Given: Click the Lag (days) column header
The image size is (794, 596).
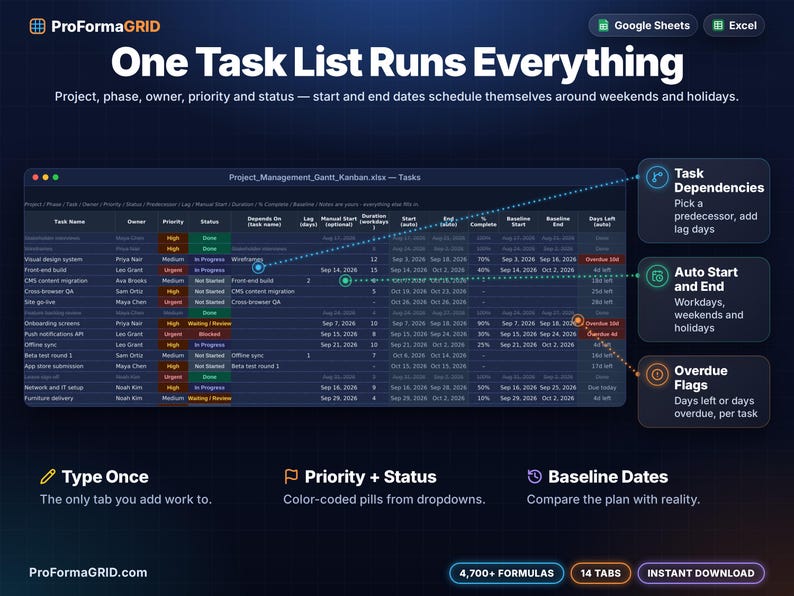Looking at the screenshot, I should click(308, 222).
